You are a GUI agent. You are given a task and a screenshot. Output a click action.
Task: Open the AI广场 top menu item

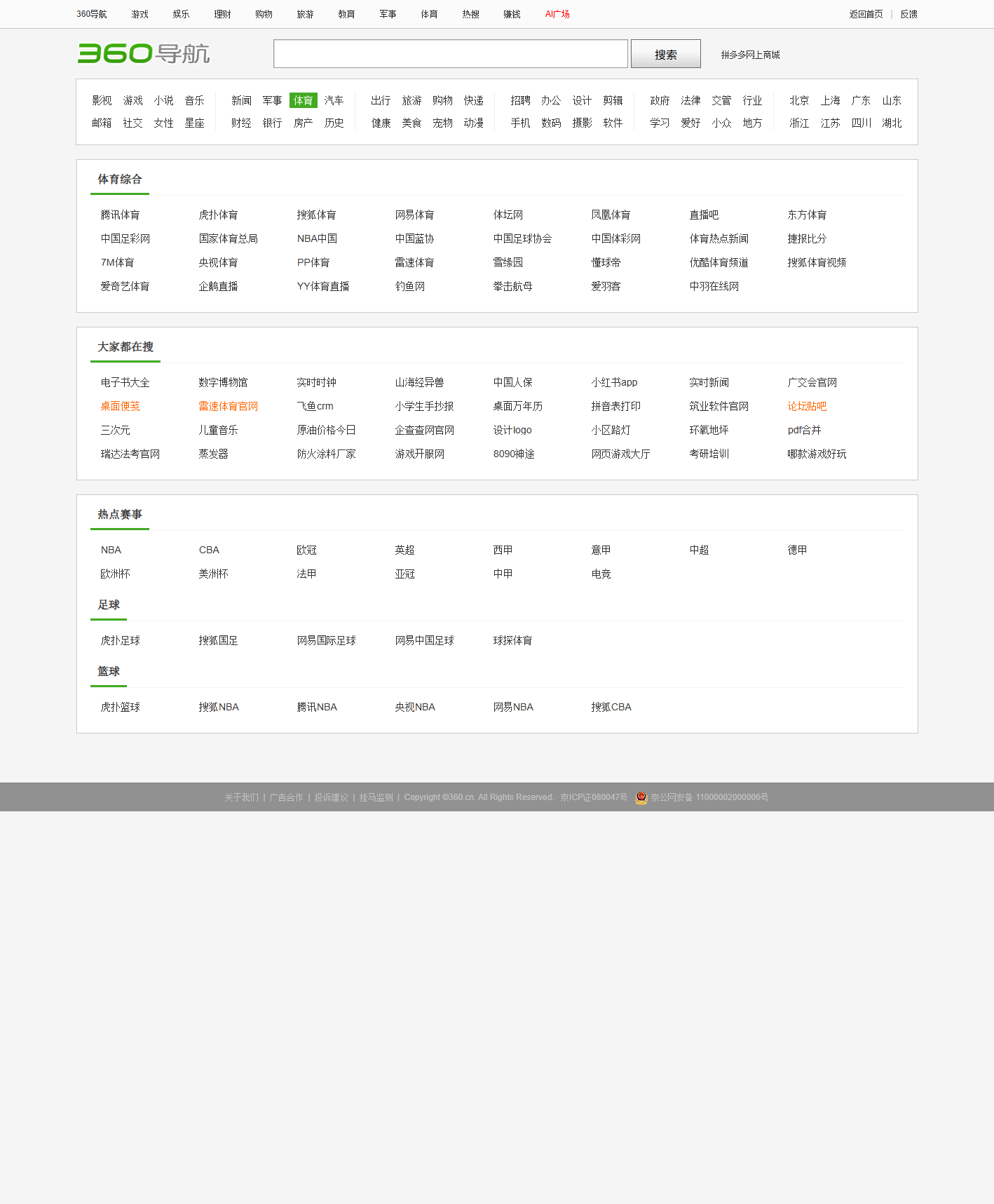tap(557, 14)
